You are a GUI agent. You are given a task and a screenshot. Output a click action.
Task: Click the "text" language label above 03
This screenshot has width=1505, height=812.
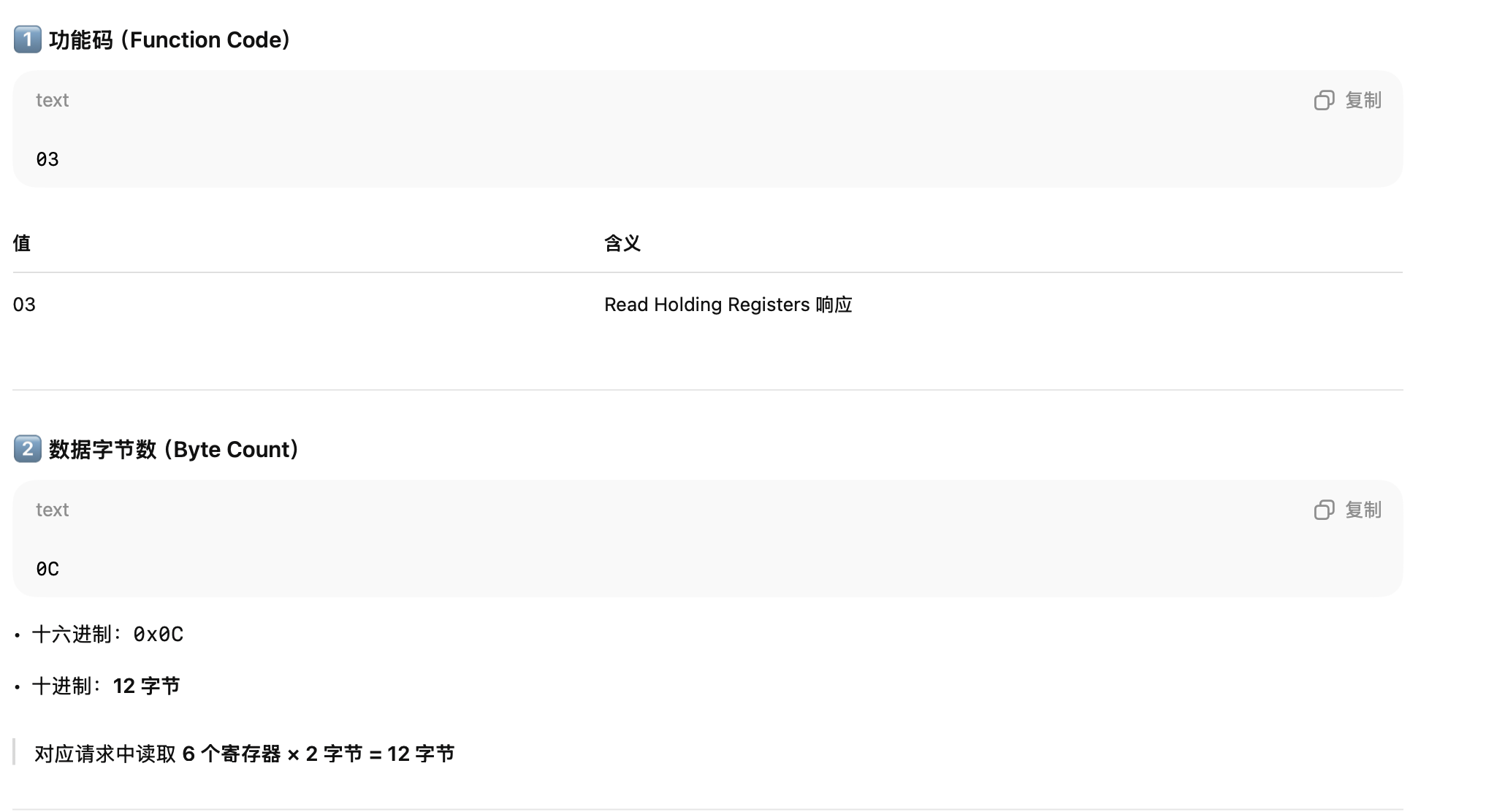(52, 100)
